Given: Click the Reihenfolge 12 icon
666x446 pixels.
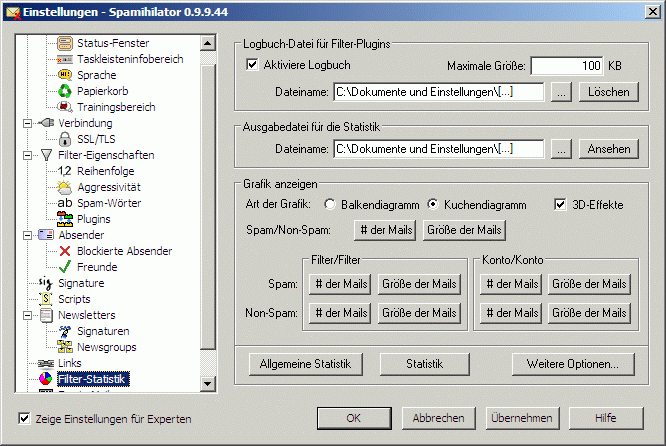Looking at the screenshot, I should click(x=65, y=171).
